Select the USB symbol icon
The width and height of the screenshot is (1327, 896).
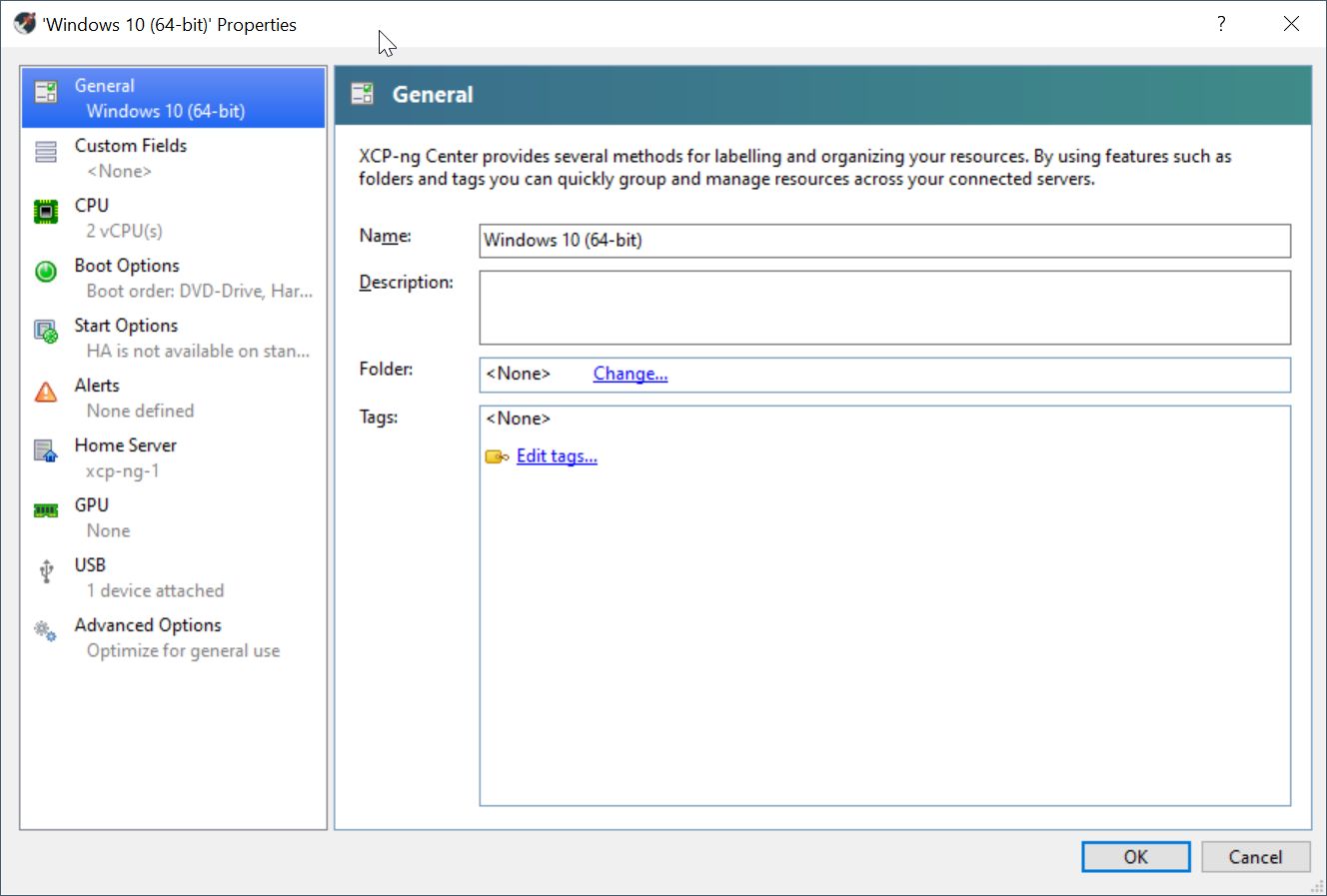click(46, 570)
